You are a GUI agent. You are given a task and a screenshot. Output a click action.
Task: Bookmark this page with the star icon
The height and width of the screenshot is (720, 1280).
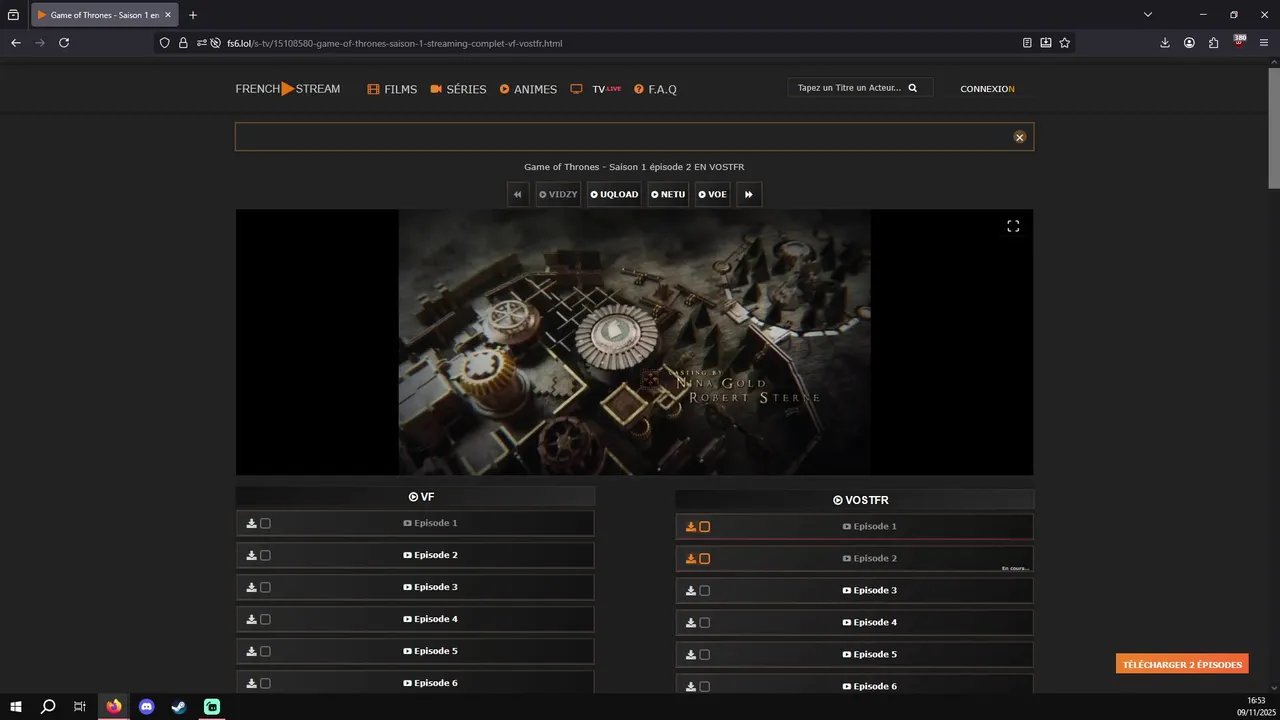pyautogui.click(x=1064, y=43)
